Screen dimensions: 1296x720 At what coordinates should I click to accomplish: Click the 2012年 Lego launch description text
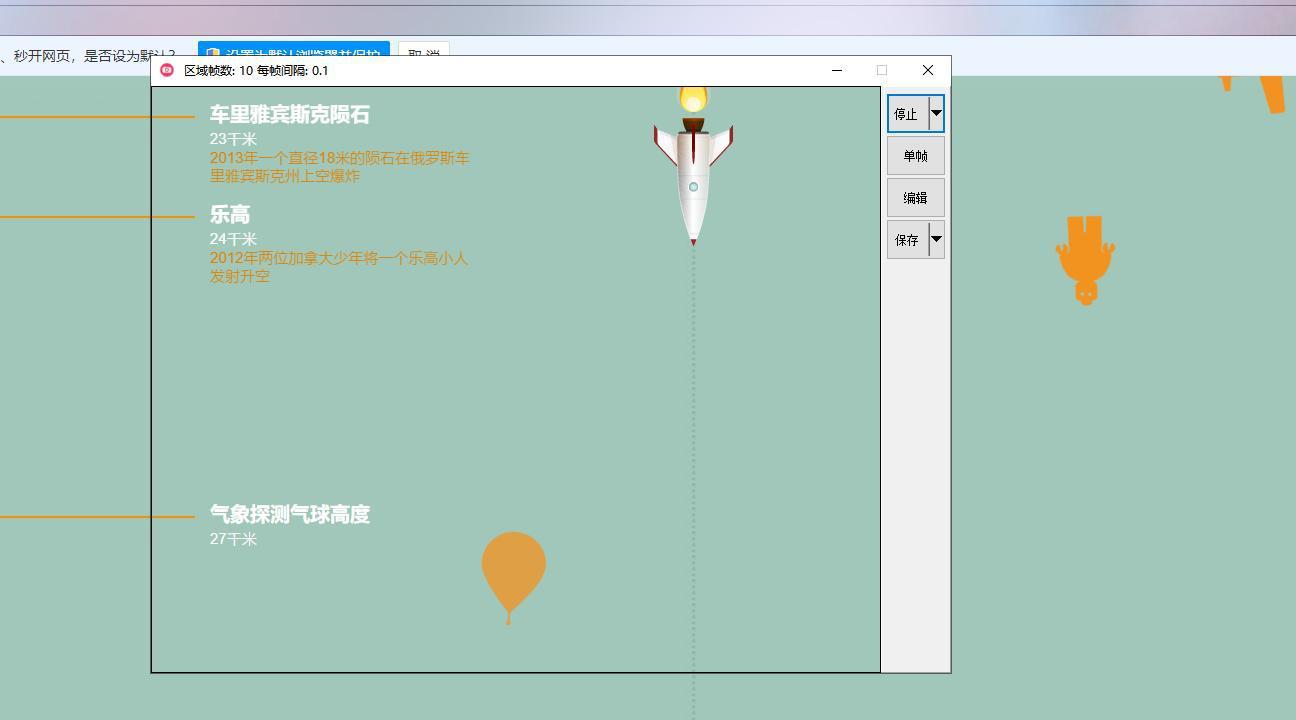(x=339, y=267)
